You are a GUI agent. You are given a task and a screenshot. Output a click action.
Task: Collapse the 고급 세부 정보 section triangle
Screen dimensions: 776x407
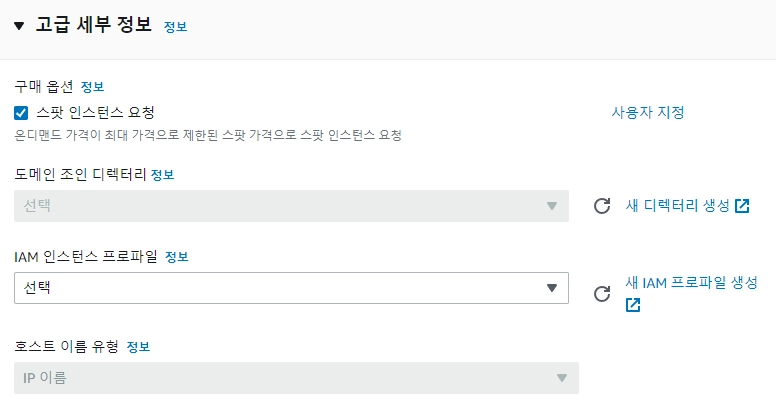19,26
